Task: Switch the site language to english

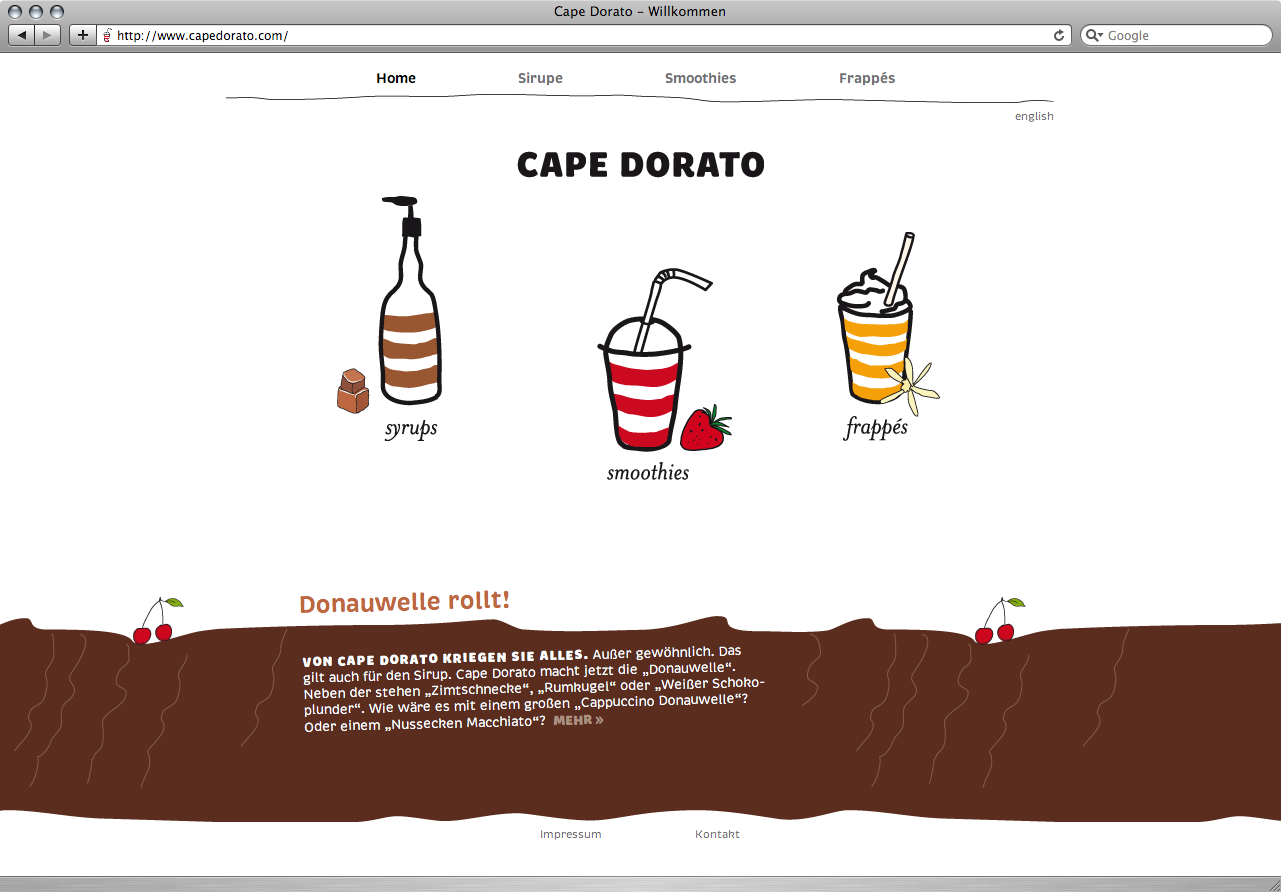Action: [1034, 116]
